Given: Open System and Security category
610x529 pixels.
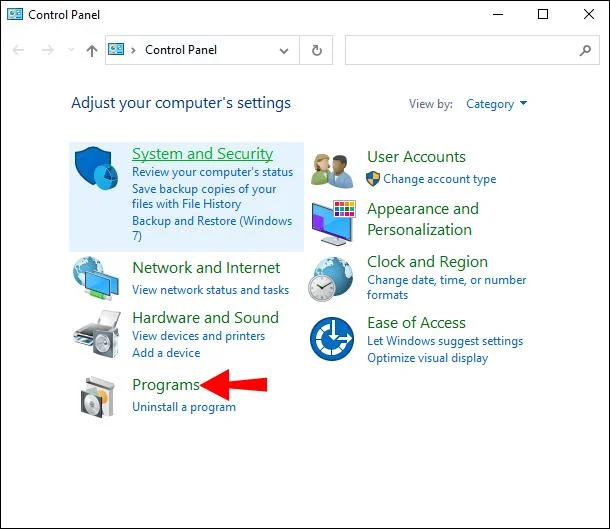Looking at the screenshot, I should [202, 154].
